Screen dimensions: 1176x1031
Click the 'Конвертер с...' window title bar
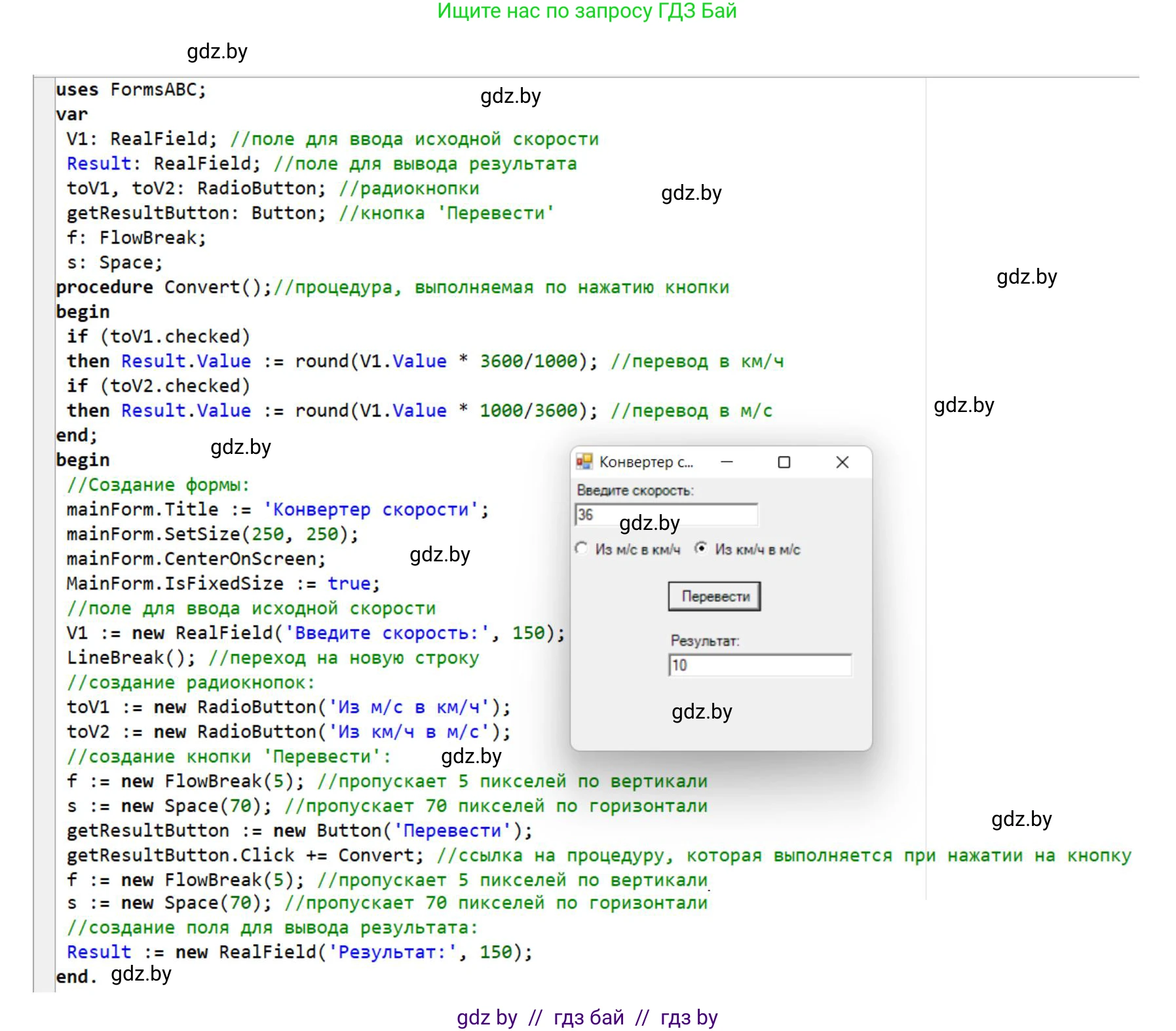pyautogui.click(x=646, y=462)
